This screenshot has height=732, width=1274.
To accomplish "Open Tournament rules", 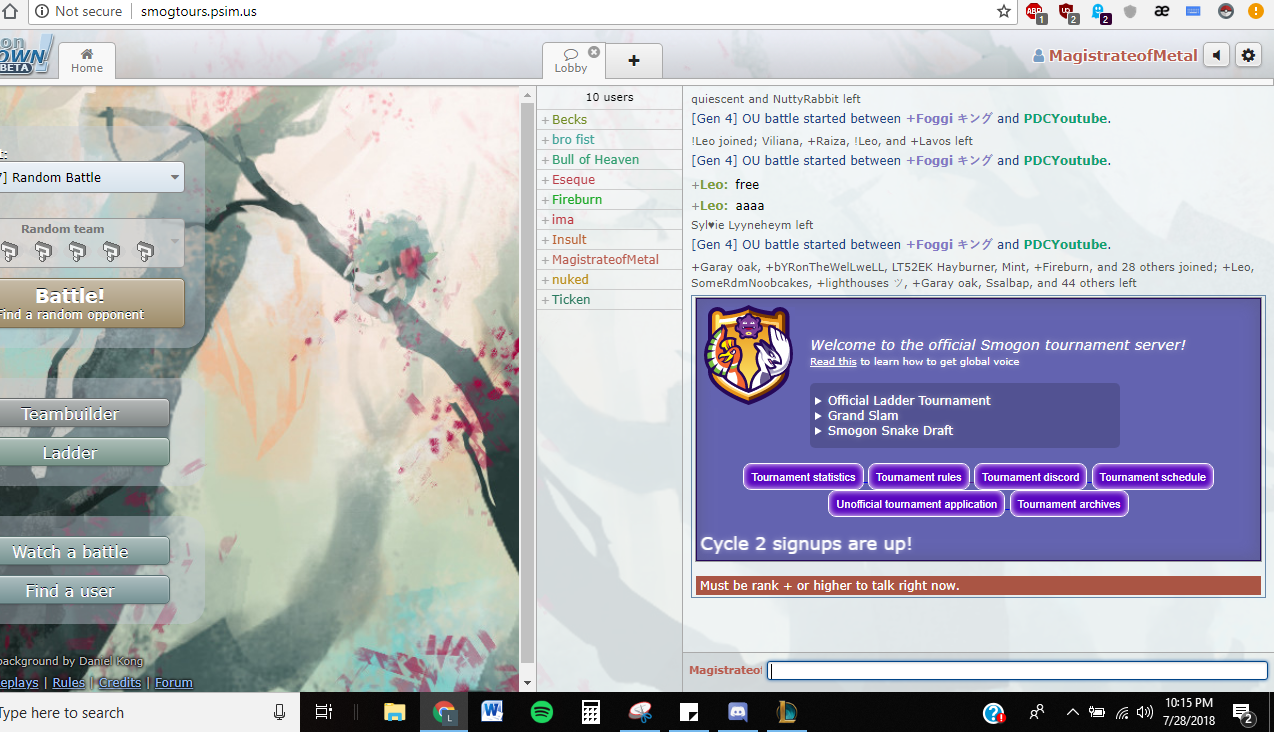I will [919, 477].
